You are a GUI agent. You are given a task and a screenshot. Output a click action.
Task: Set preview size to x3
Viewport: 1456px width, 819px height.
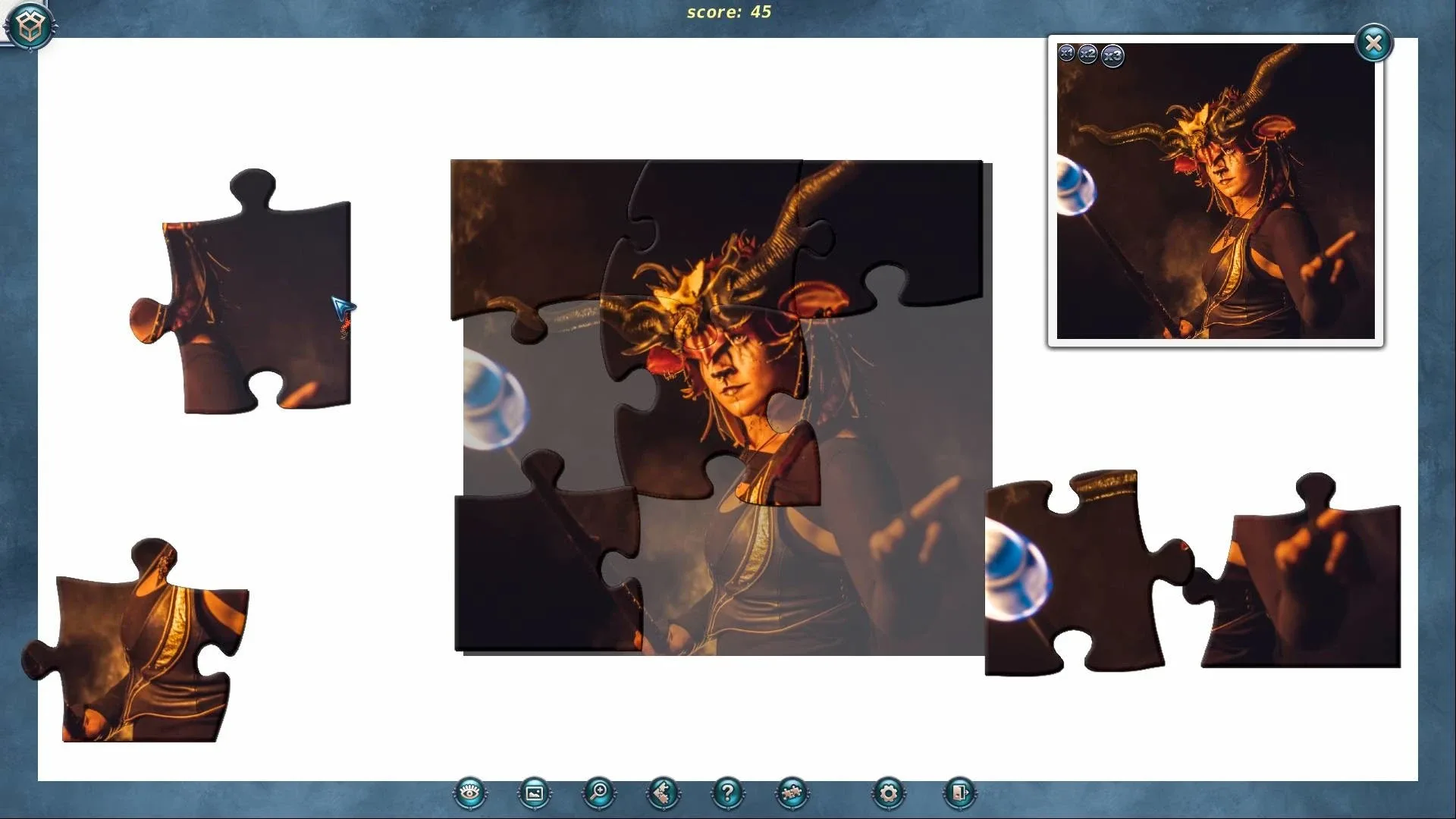(1112, 55)
